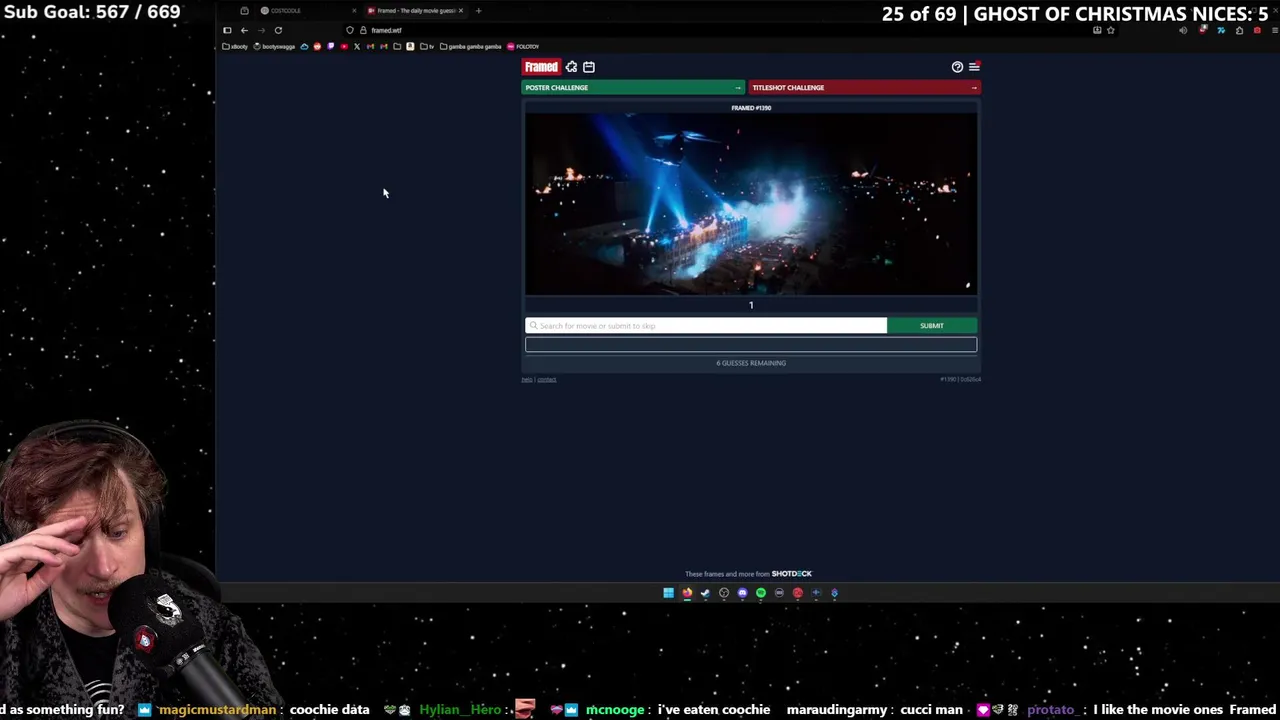Click the red circular taskbar icon
The image size is (1280, 720).
(798, 593)
